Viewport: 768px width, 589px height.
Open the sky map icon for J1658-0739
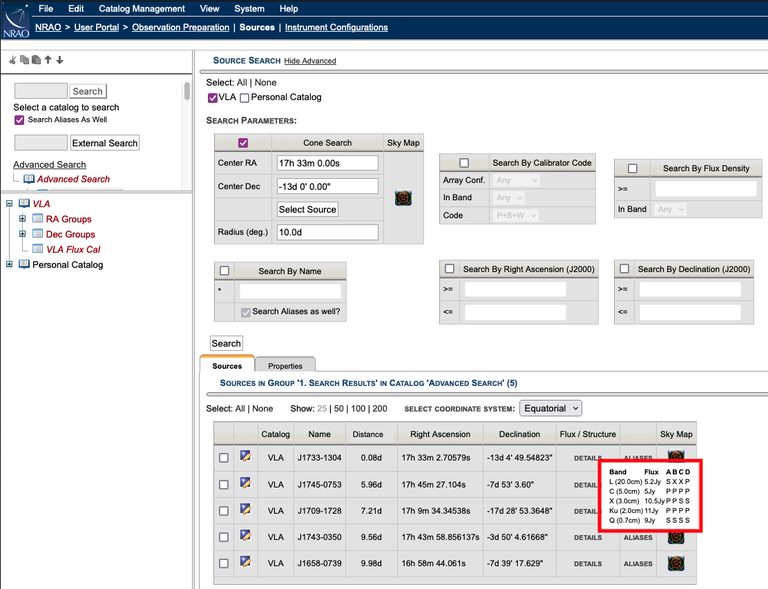click(x=676, y=563)
